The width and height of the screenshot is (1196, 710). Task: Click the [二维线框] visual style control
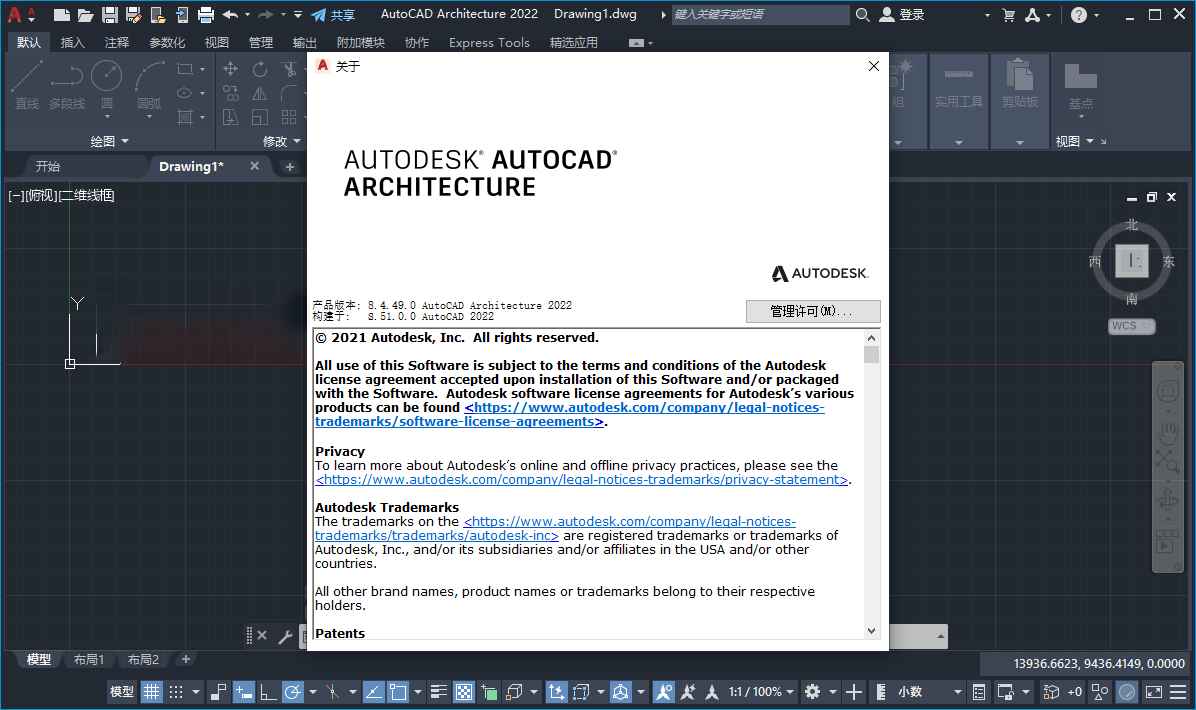click(87, 195)
